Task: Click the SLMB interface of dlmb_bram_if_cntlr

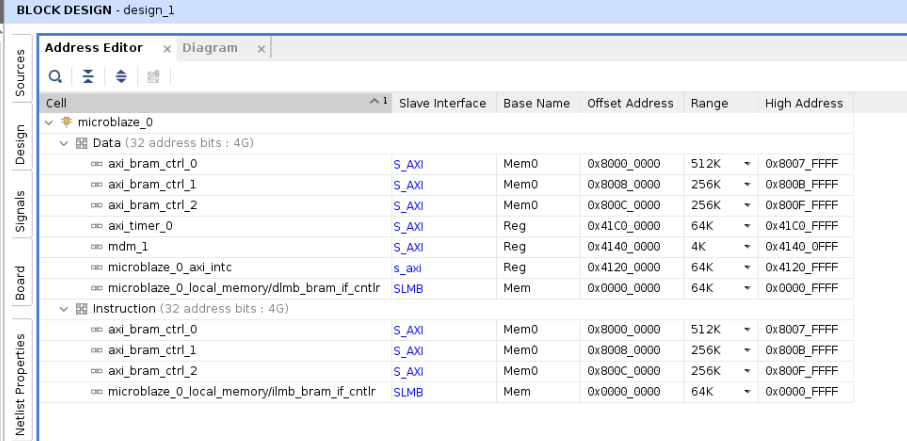Action: [x=408, y=289]
